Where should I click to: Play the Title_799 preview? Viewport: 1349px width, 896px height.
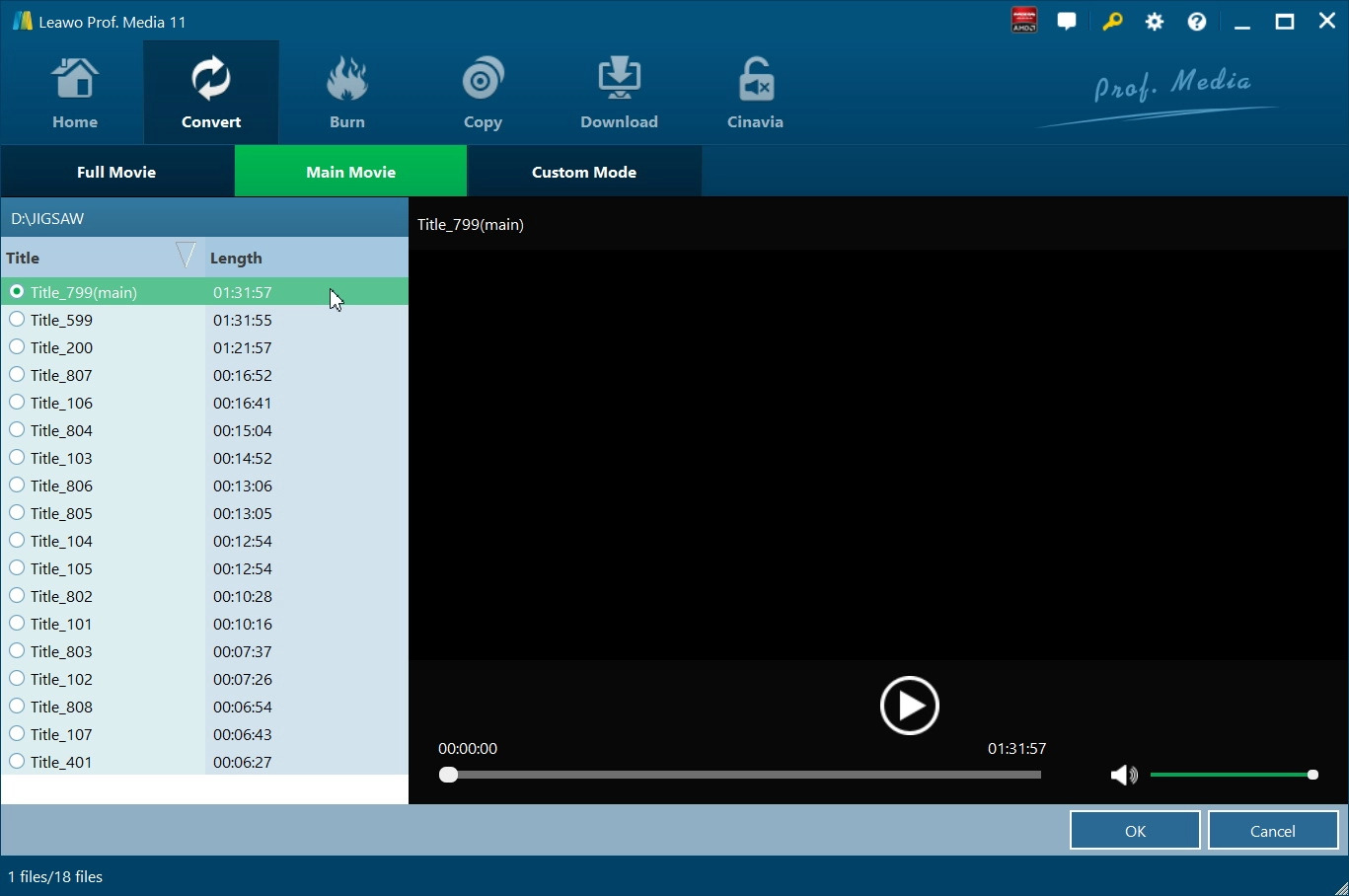909,705
